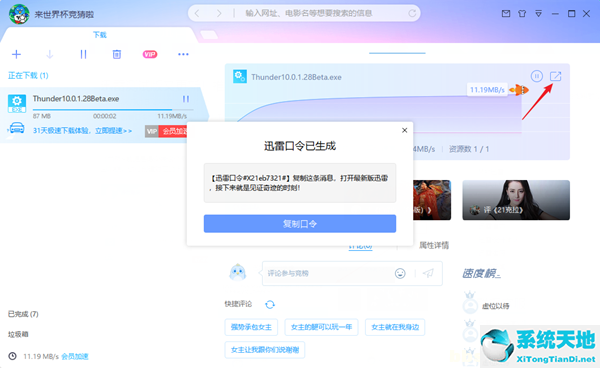The width and height of the screenshot is (600, 368).
Task: Pause the Thunder10.0.1.28Beta.exe task in list
Action: pos(186,99)
